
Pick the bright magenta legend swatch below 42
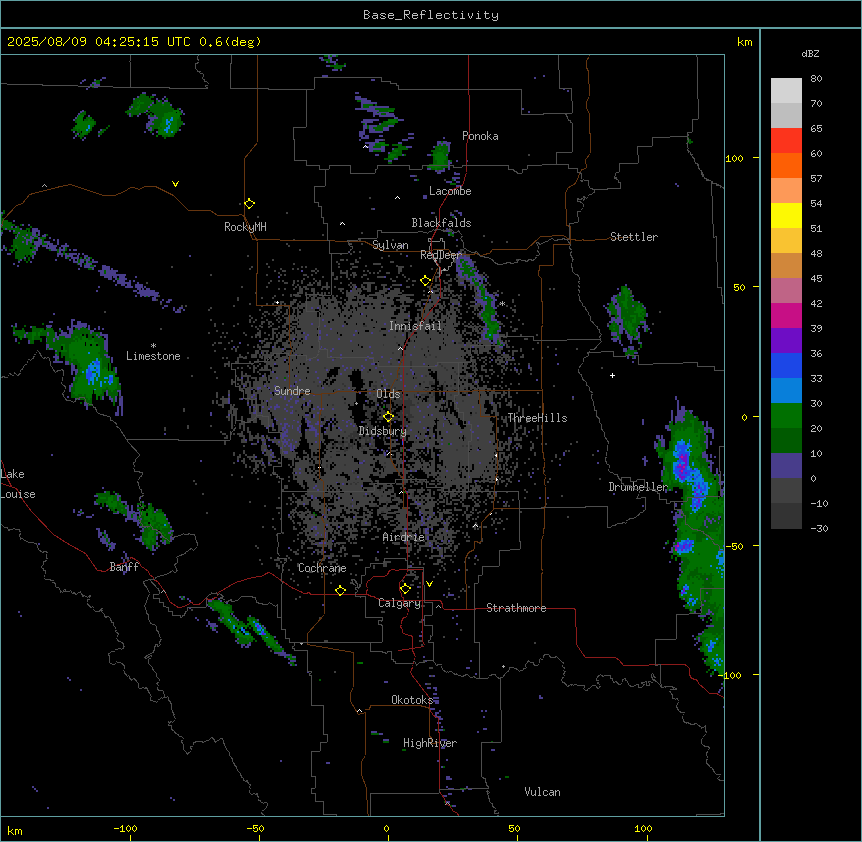(786, 315)
